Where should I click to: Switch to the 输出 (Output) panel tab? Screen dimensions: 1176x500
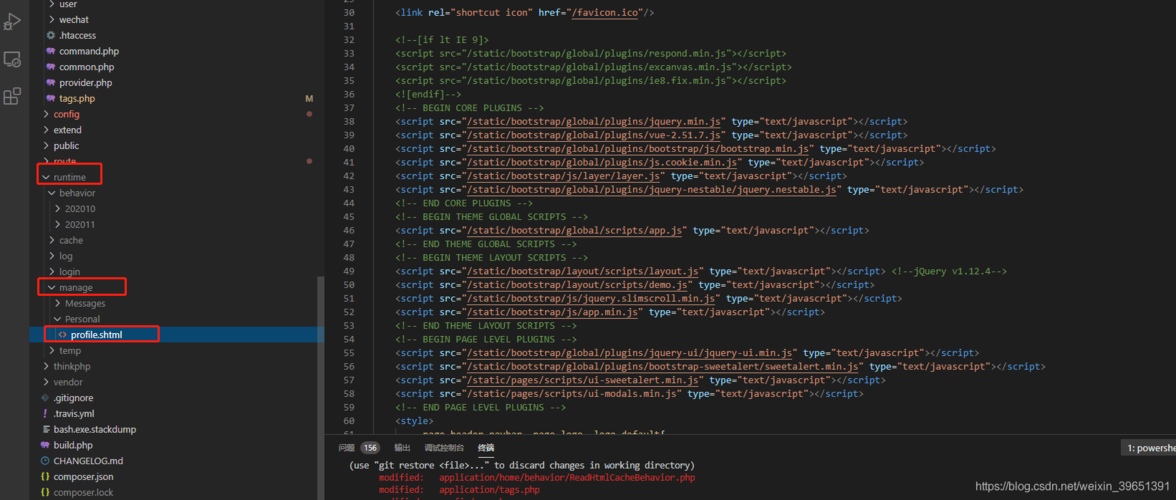[402, 448]
